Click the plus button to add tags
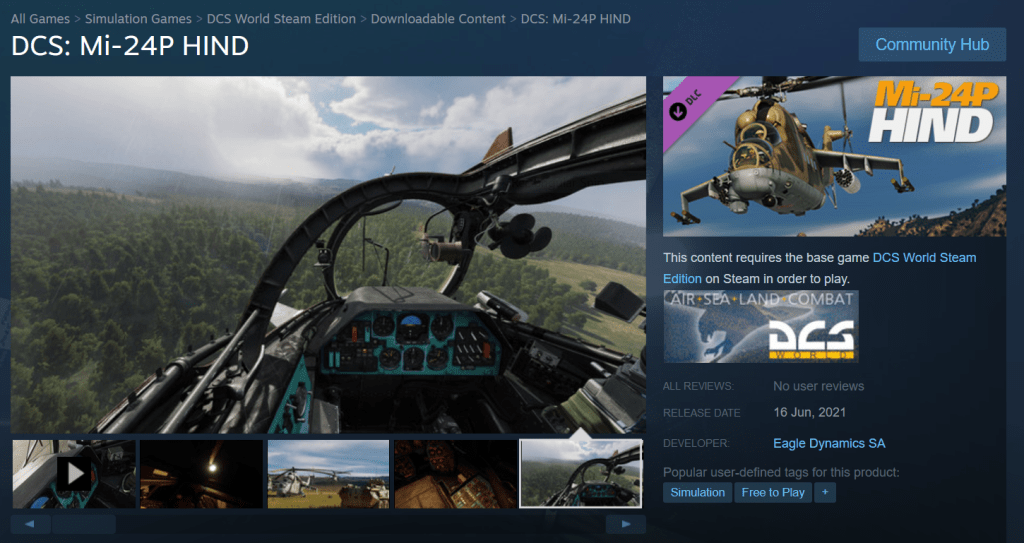 (825, 492)
